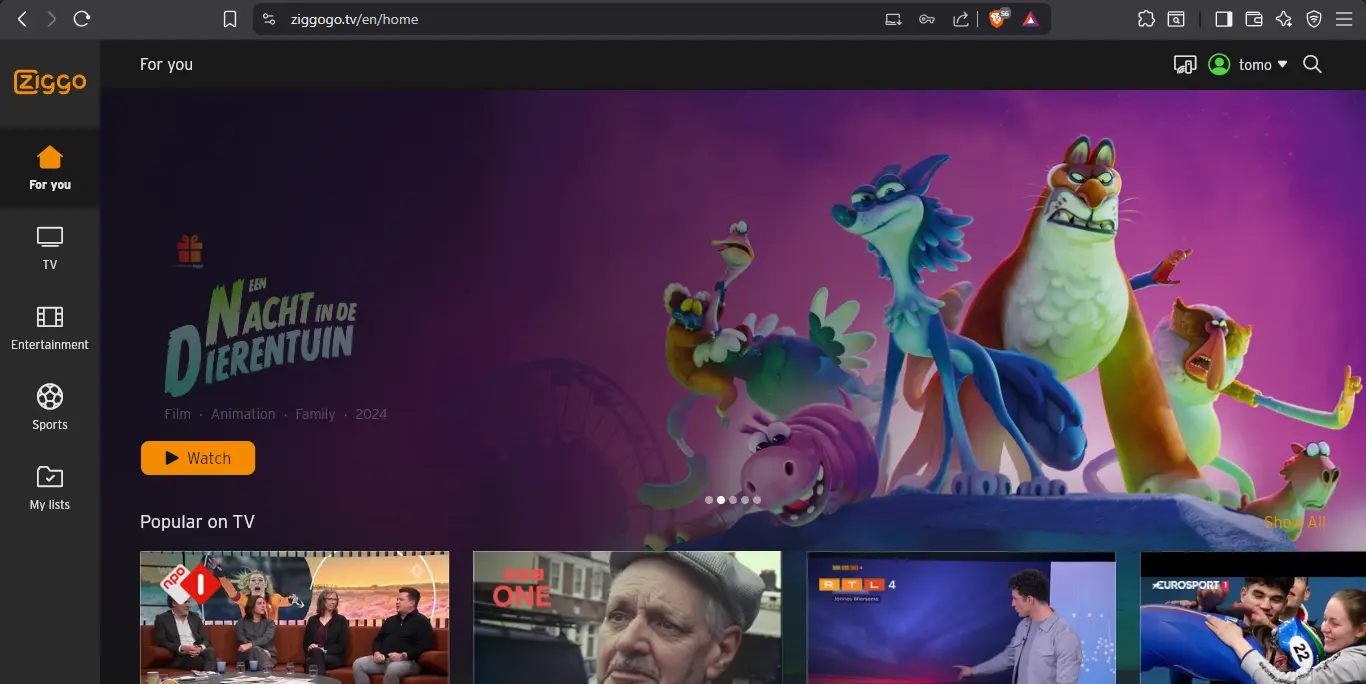1366x684 pixels.
Task: Expand the tomo profile dropdown
Action: (x=1263, y=65)
